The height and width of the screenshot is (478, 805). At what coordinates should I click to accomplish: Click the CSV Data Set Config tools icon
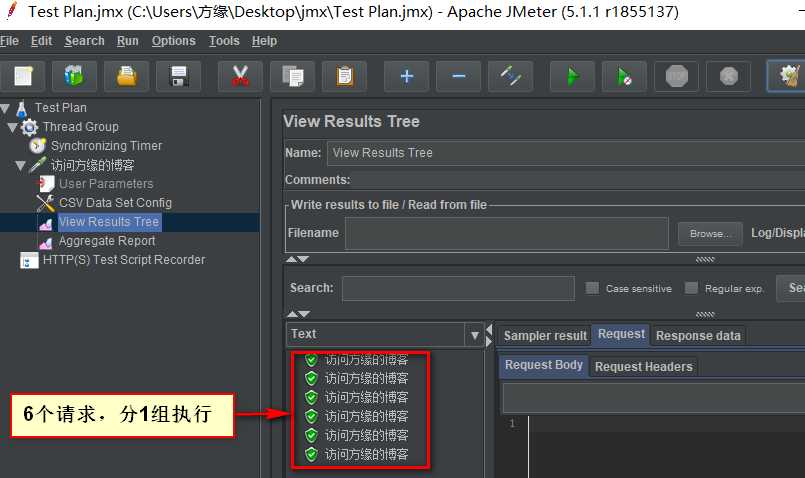tap(46, 203)
